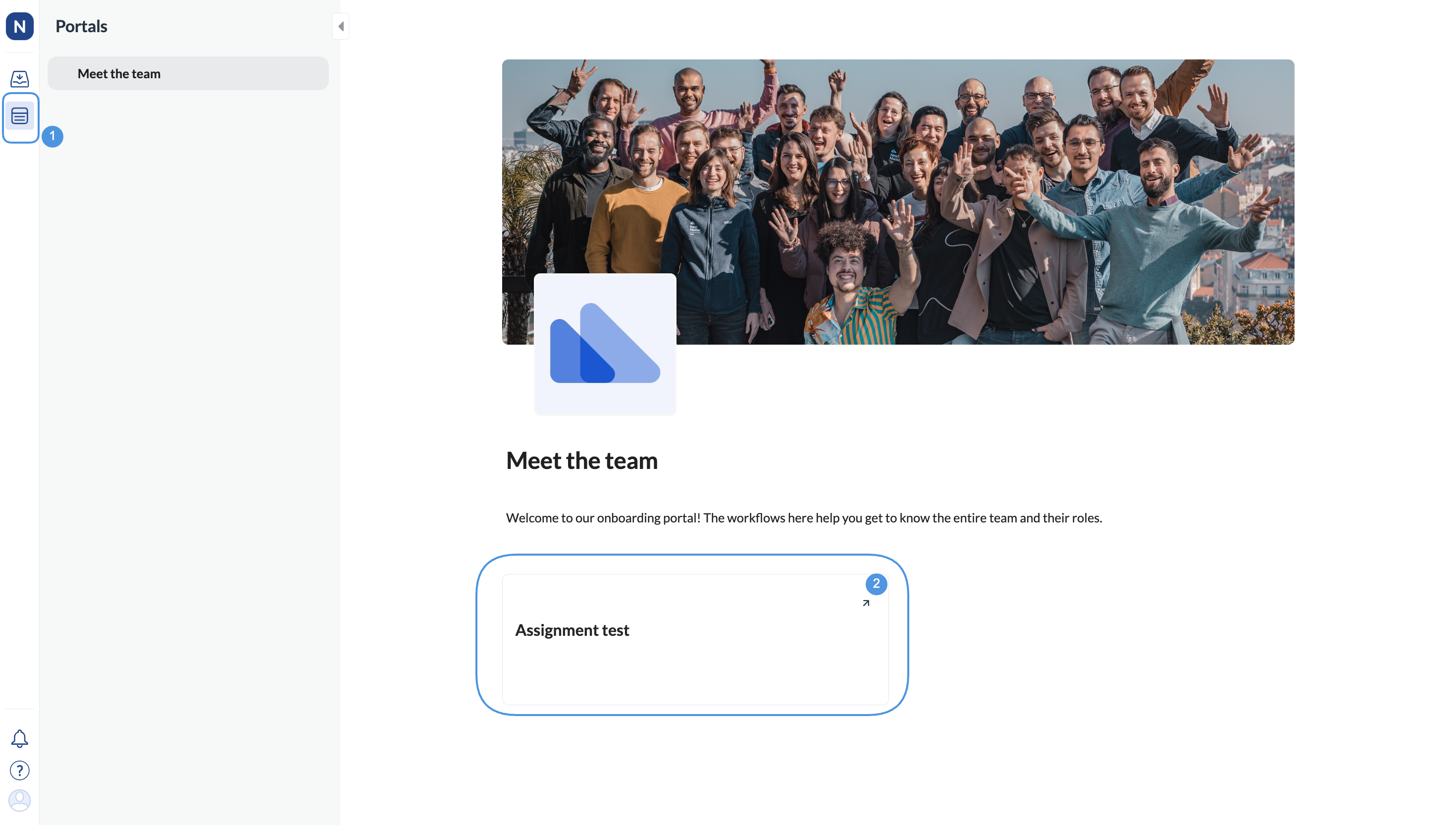Click the blue triangle logo thumbnail
This screenshot has height=825, width=1456.
605,344
